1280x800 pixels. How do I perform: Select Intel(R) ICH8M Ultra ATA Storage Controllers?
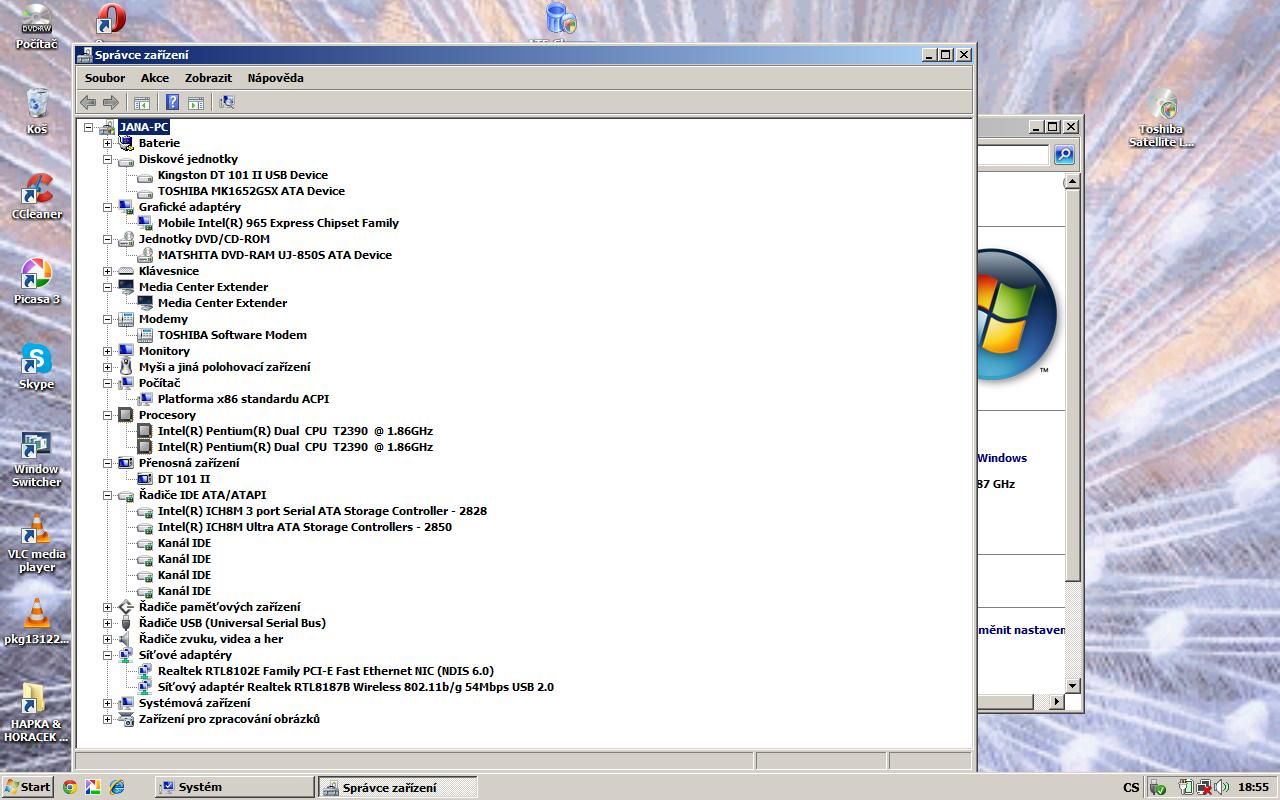click(305, 527)
